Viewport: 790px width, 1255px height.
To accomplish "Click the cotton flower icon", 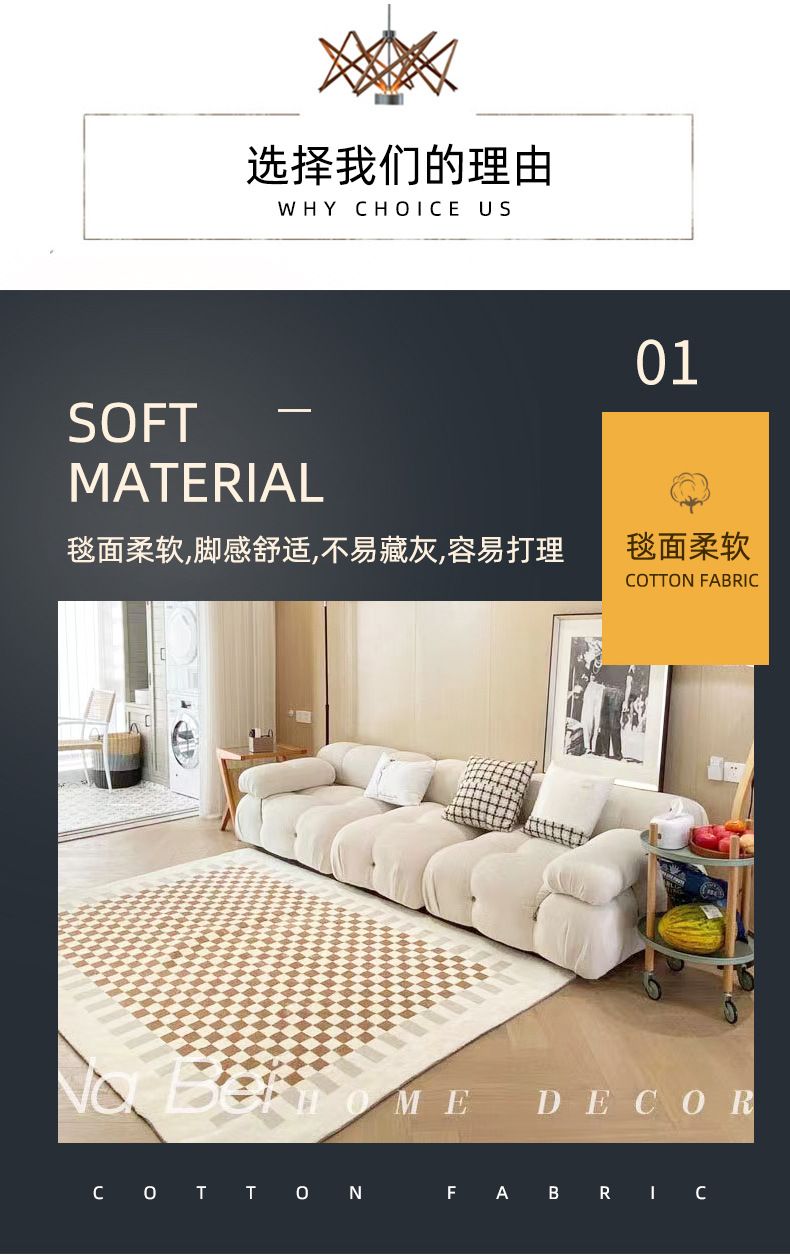I will (689, 494).
